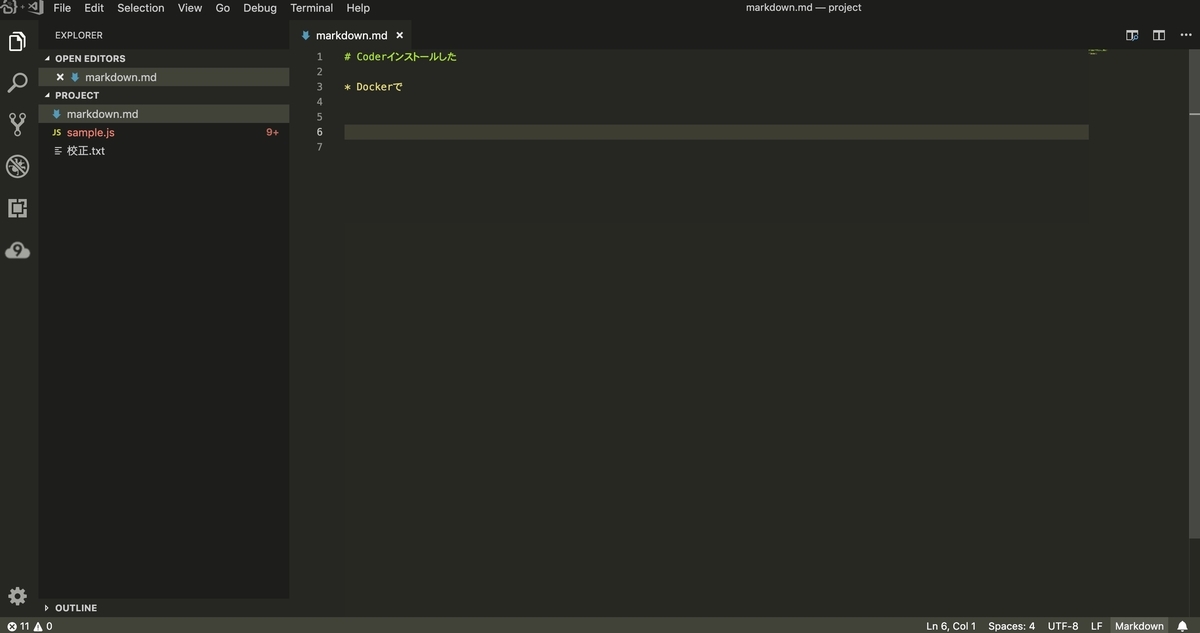1200x633 pixels.
Task: Click the heading text on line 1
Action: (400, 57)
